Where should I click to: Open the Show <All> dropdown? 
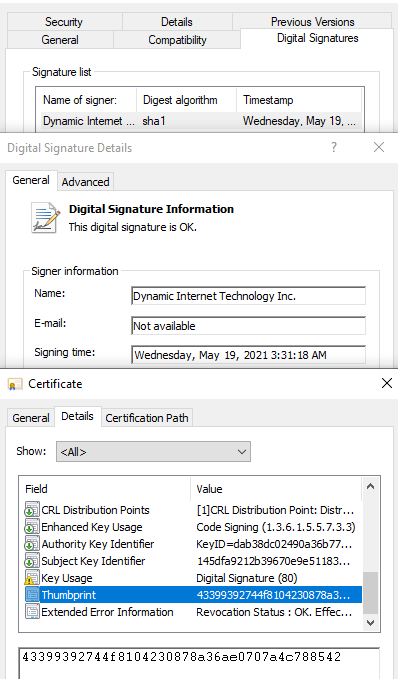(x=153, y=452)
